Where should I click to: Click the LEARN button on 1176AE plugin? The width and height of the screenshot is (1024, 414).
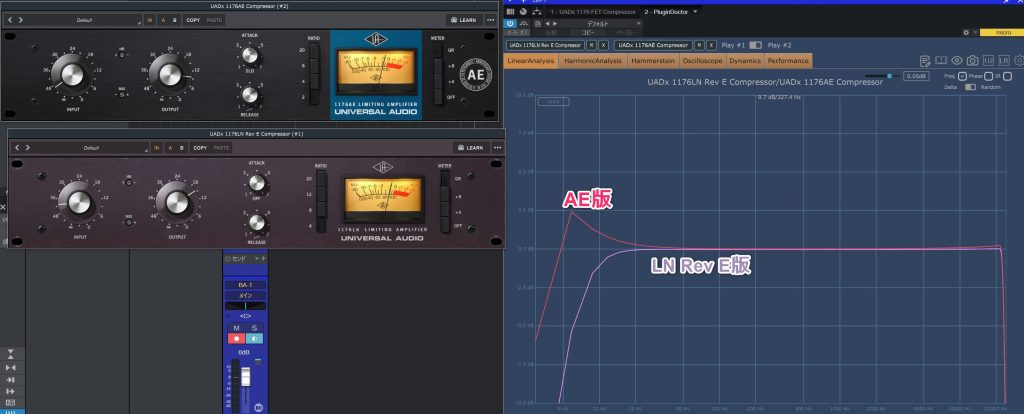click(x=463, y=19)
